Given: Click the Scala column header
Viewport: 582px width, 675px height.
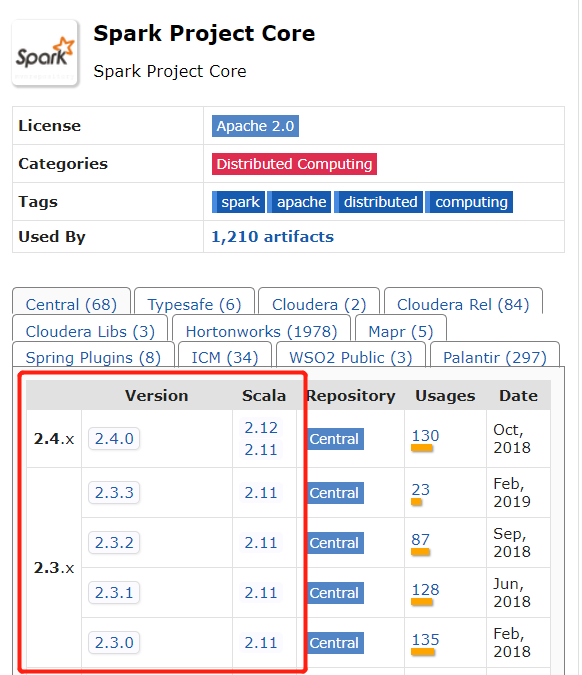Looking at the screenshot, I should click(264, 396).
